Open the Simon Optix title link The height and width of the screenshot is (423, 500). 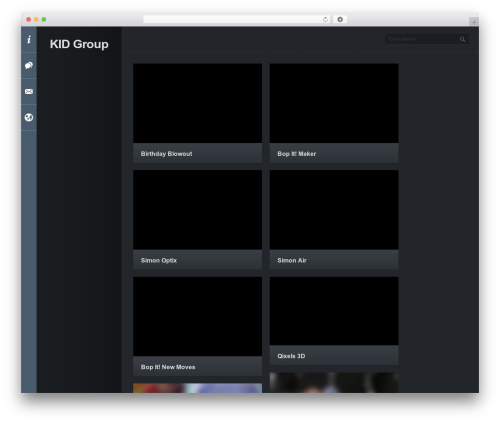(x=159, y=260)
